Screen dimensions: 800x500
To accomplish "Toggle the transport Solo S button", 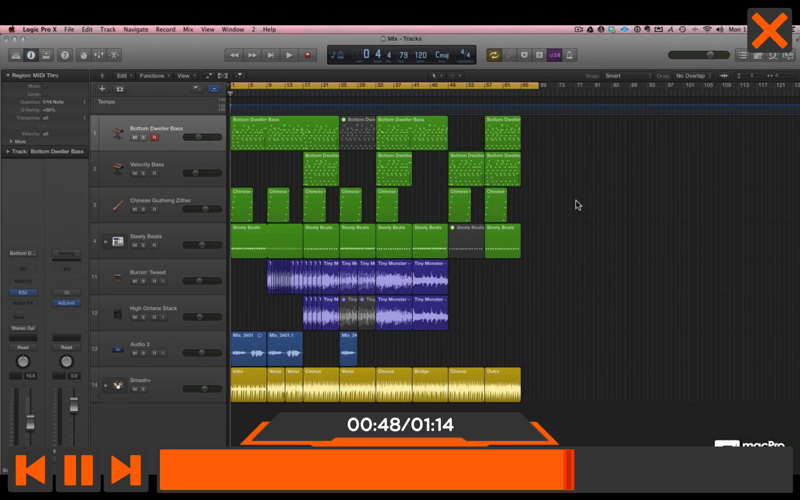I will 539,55.
